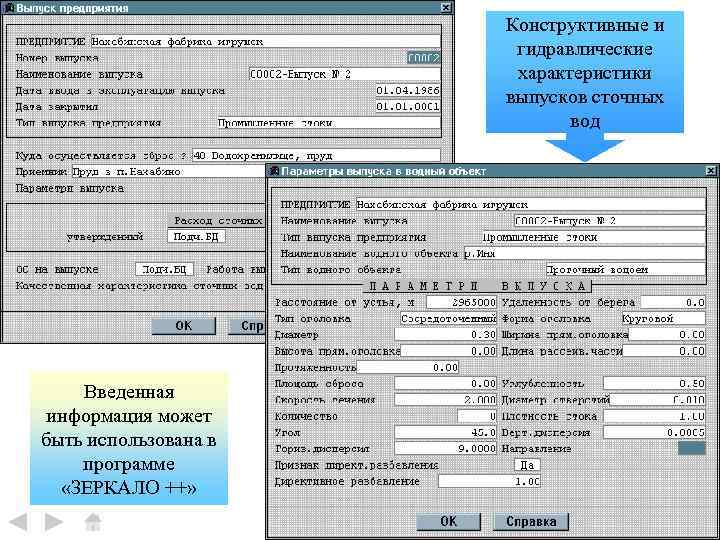Click title bar icon of Параметры выпуска window
This screenshot has height=540, width=720.
(275, 171)
